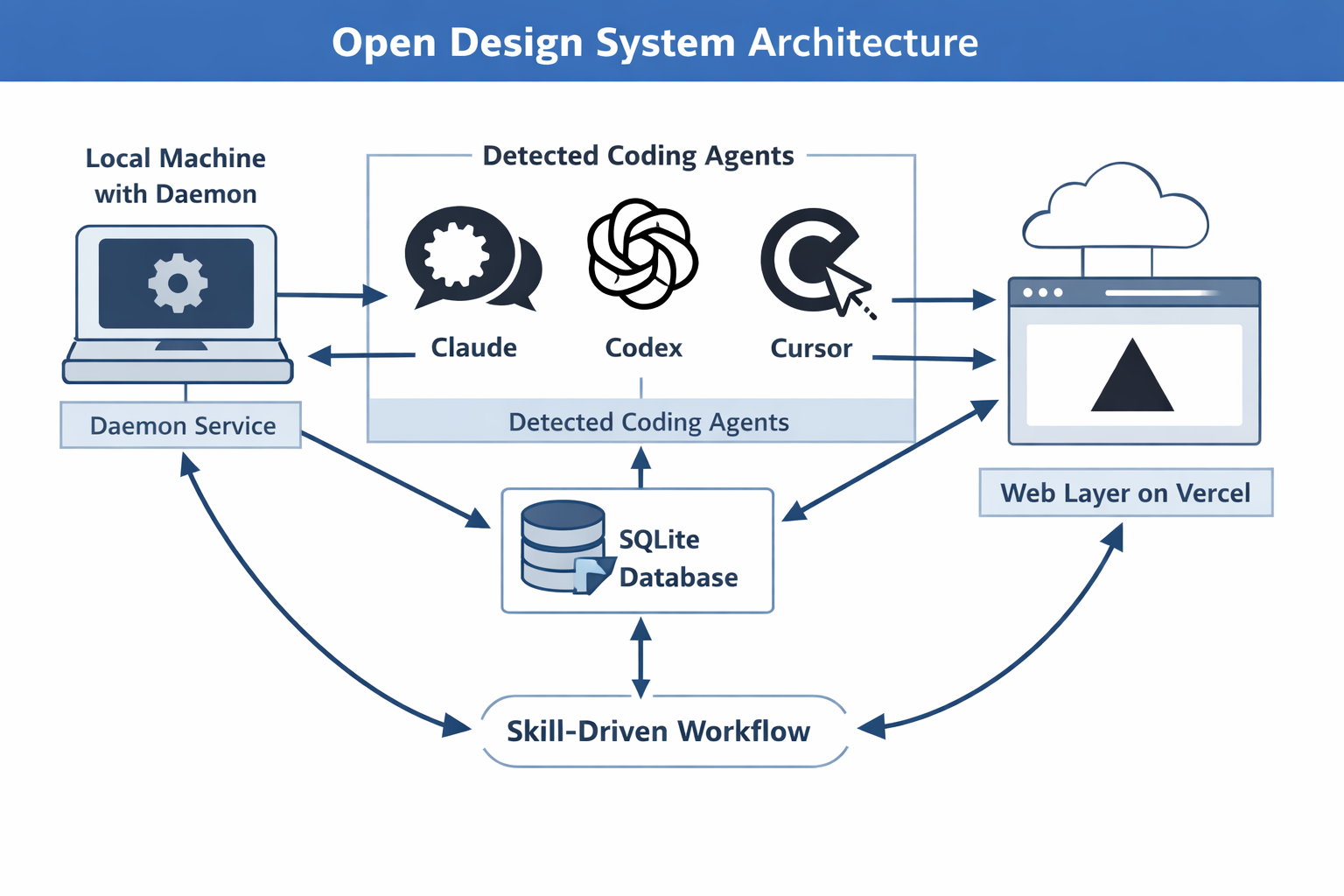The height and width of the screenshot is (896, 1344).
Task: Click the cloud icon above browser window
Action: click(1116, 206)
